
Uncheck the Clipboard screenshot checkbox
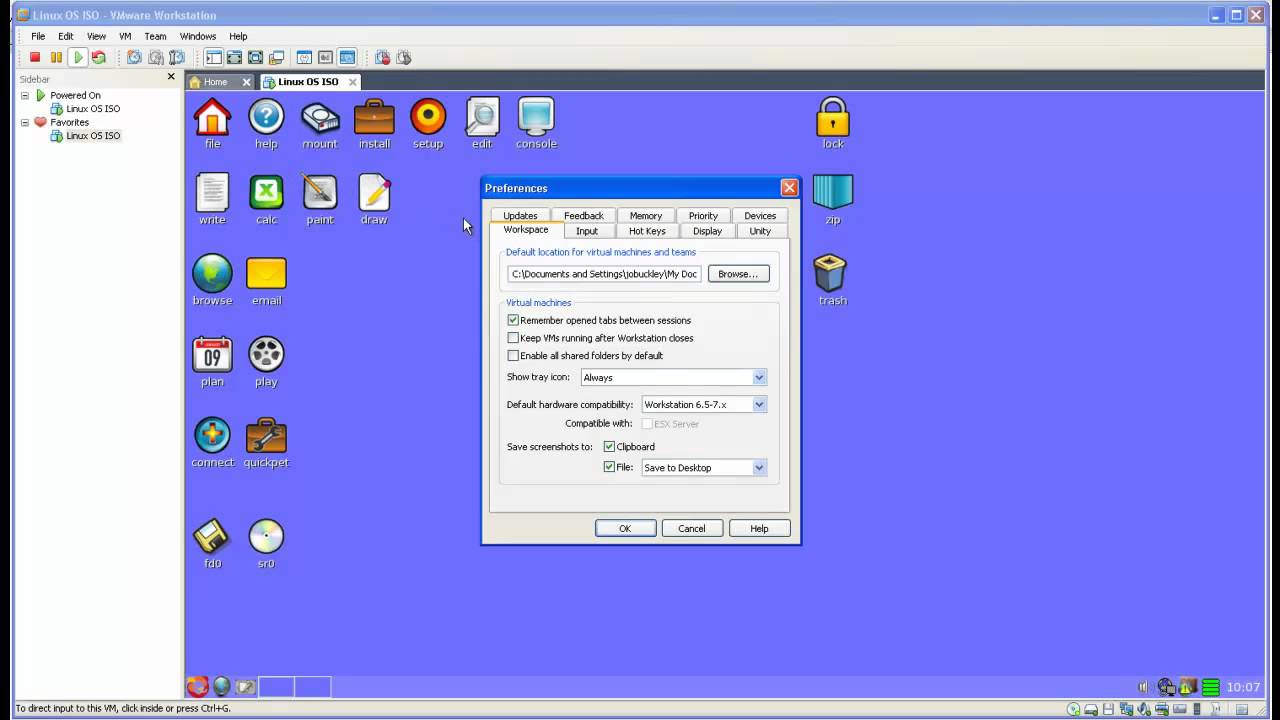pyautogui.click(x=609, y=447)
